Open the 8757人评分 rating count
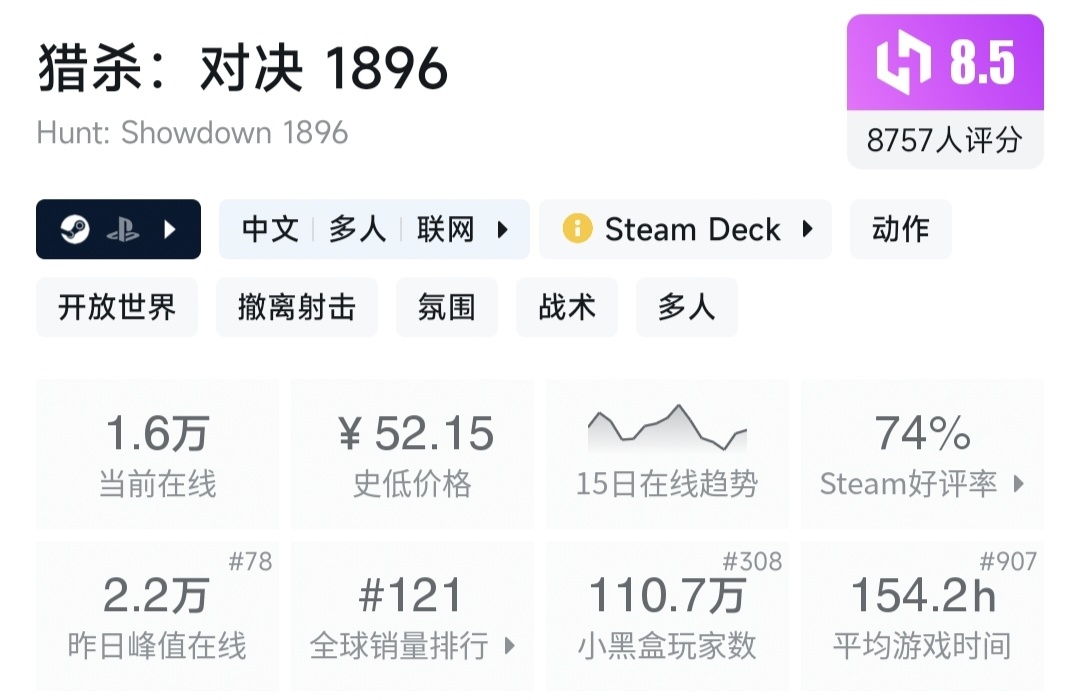This screenshot has height=700, width=1080. coord(944,140)
